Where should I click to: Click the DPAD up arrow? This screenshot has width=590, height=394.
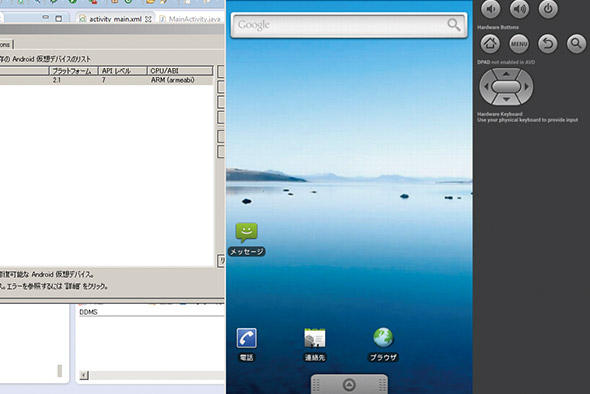(x=506, y=74)
